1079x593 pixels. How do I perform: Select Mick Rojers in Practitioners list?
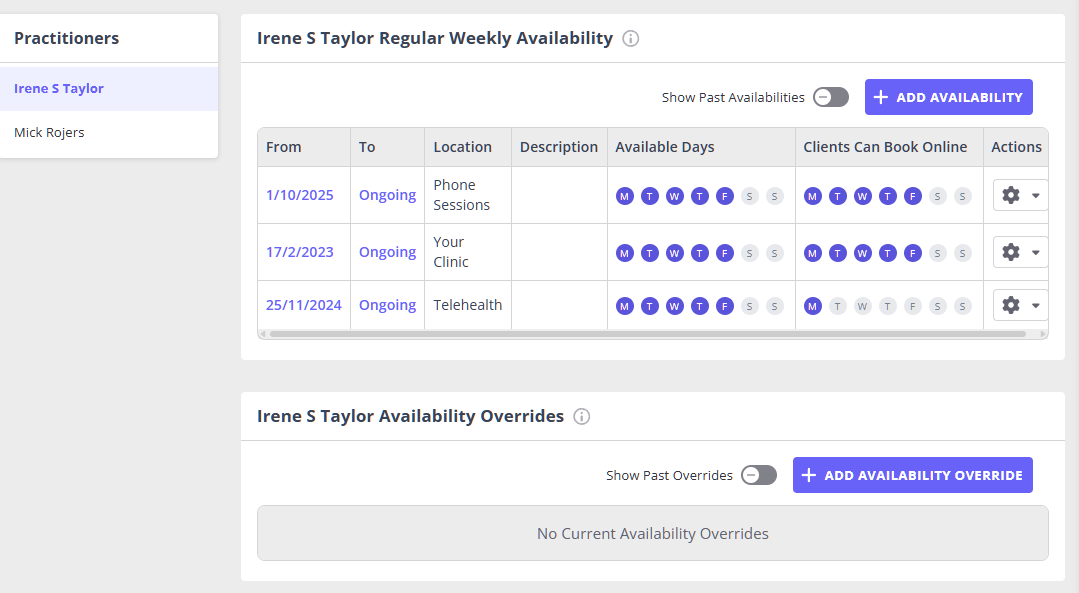tap(49, 132)
